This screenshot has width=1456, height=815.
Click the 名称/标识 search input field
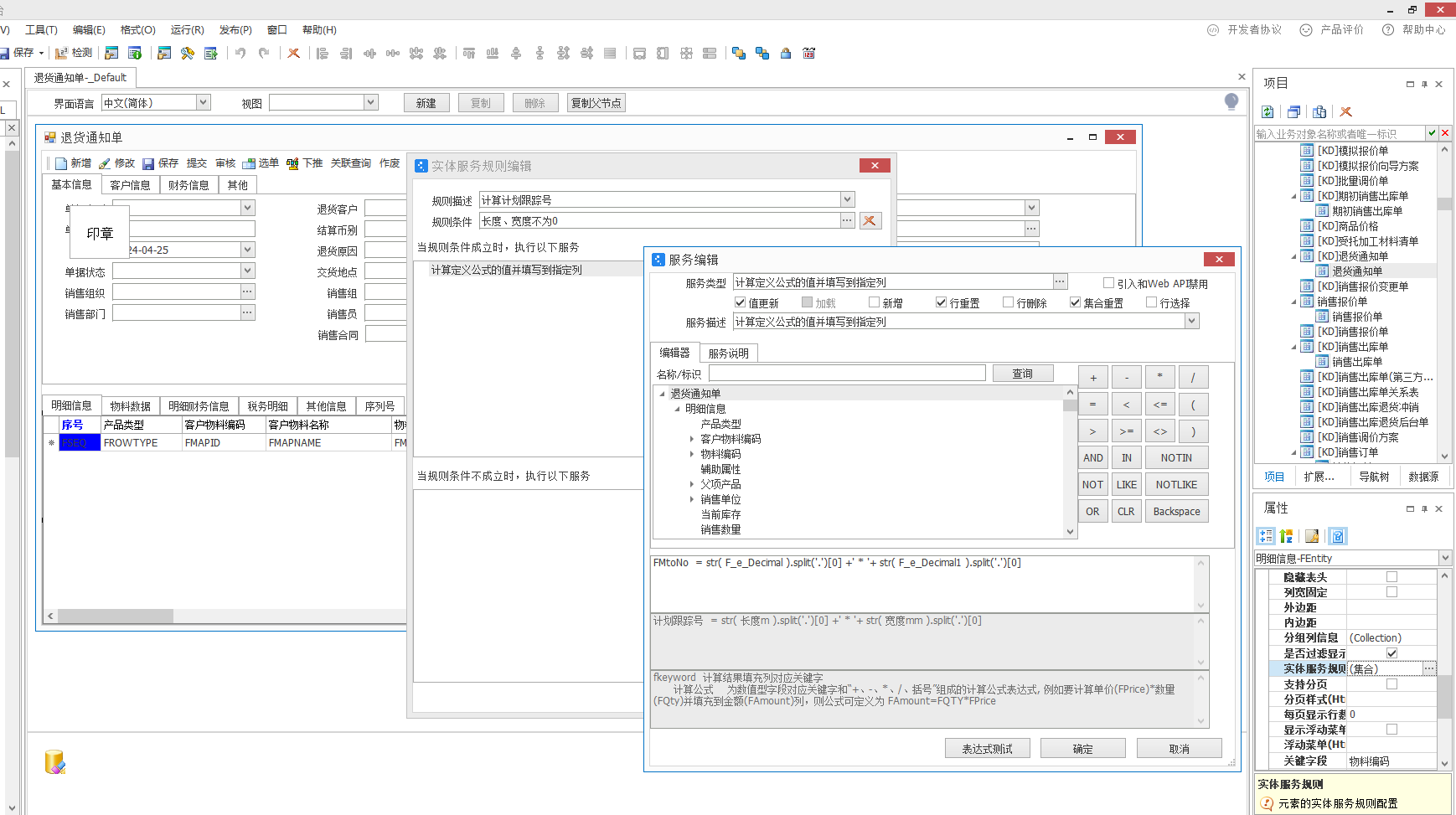pos(846,374)
